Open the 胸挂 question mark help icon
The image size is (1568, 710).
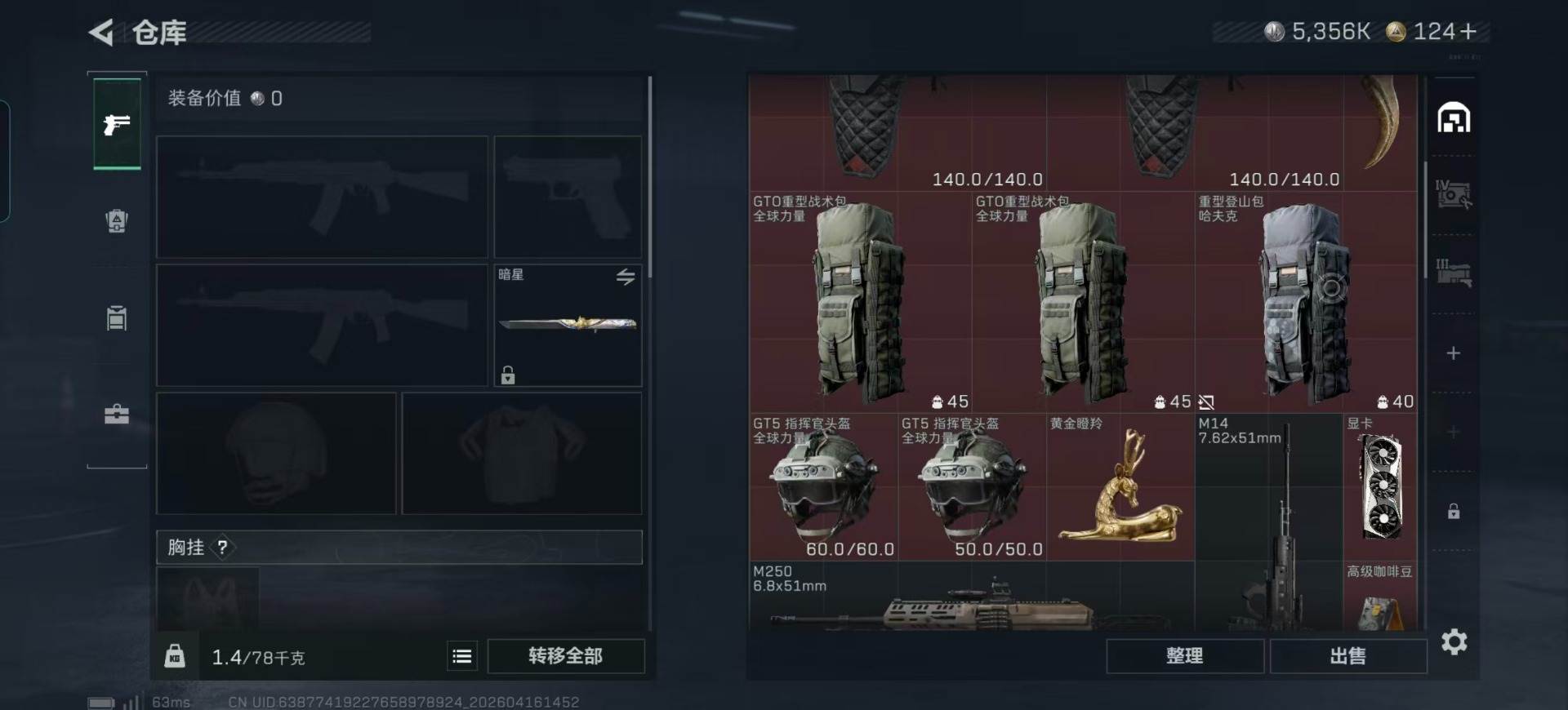[222, 548]
